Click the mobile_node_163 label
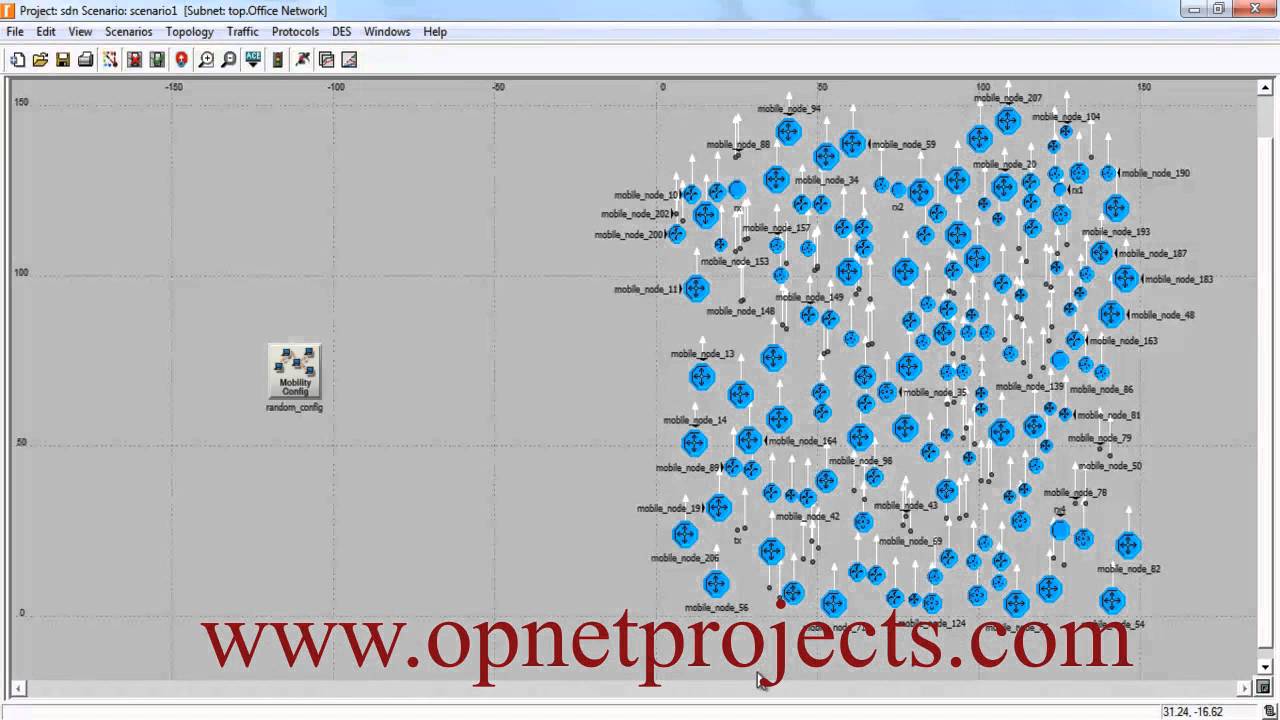This screenshot has width=1280, height=720. [x=1124, y=341]
